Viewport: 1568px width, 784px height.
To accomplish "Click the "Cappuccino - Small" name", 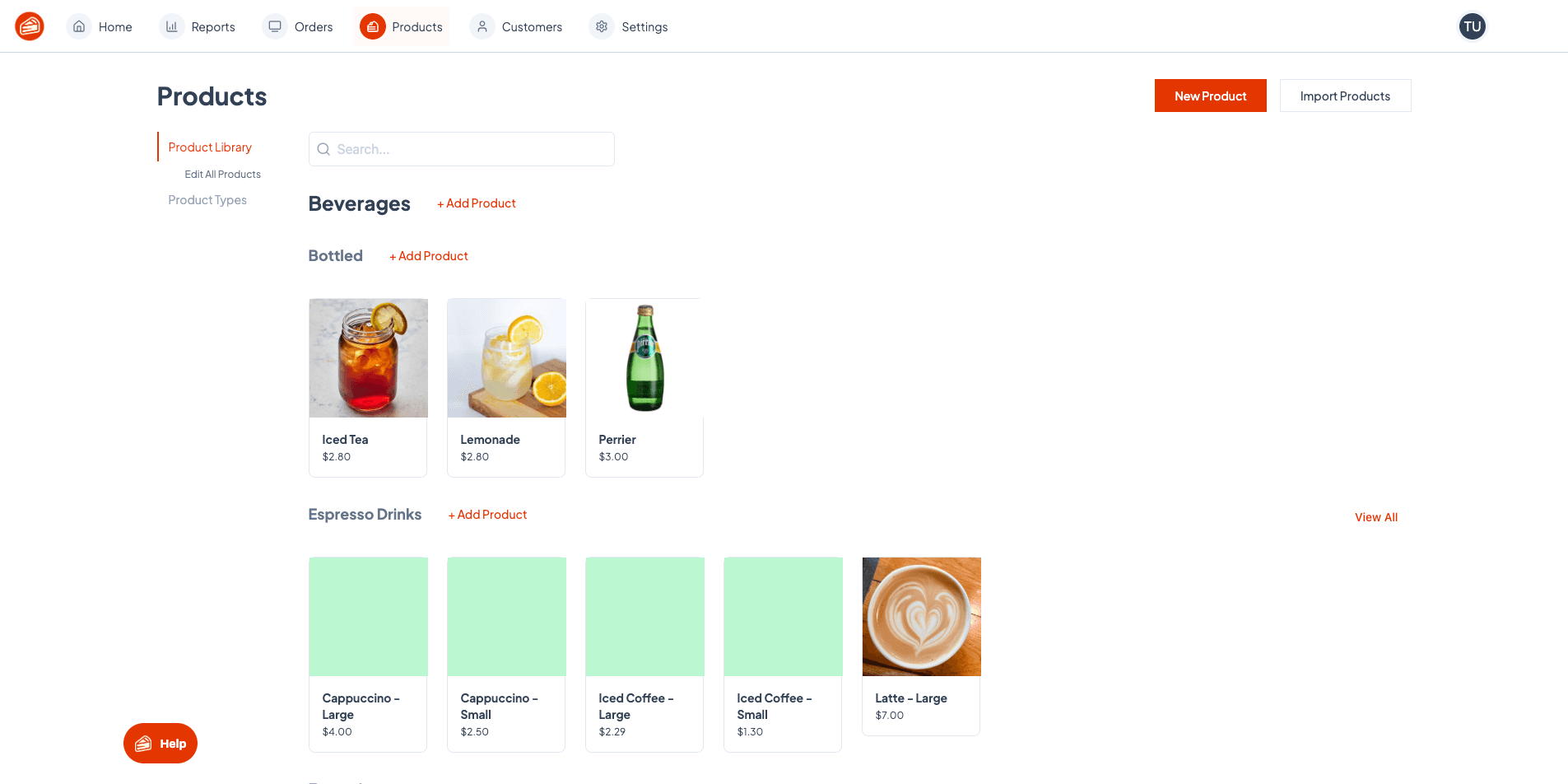I will tap(499, 706).
